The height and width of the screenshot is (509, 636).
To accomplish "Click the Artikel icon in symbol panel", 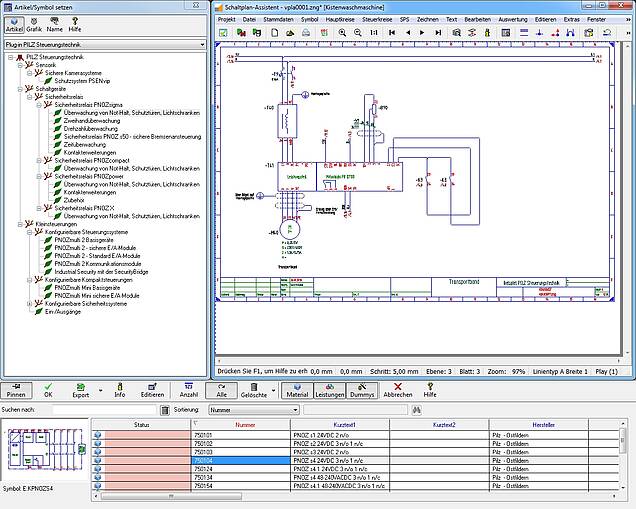I will pos(13,22).
